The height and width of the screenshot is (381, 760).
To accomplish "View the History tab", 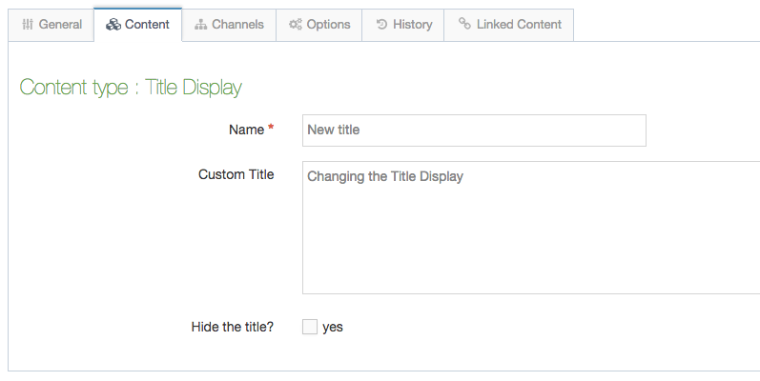I will [x=403, y=25].
